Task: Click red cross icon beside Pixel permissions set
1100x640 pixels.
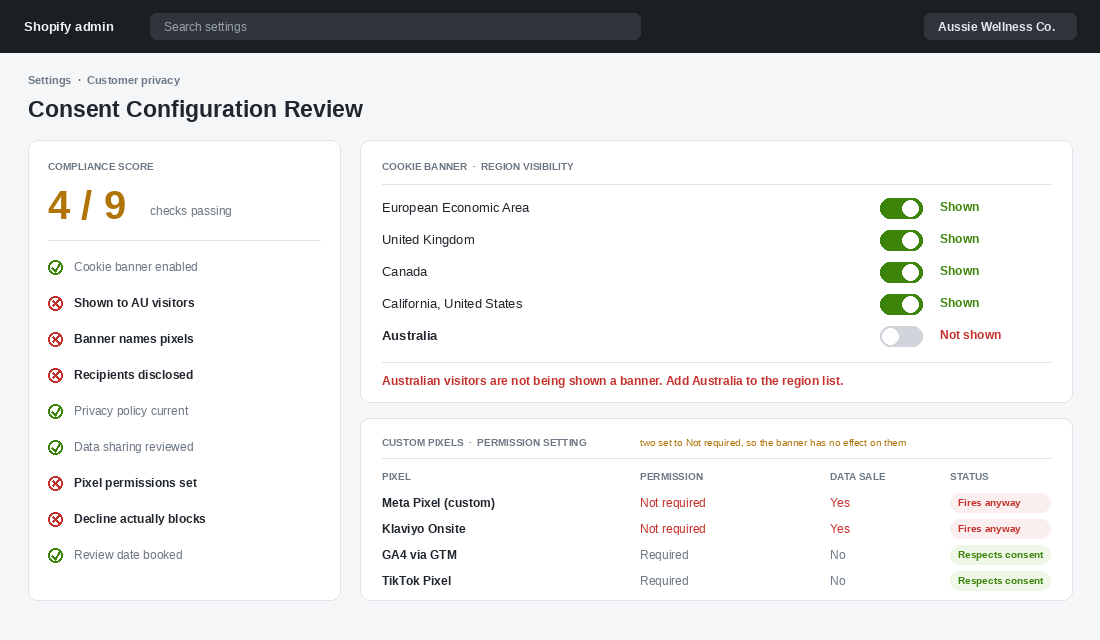Action: coord(55,484)
